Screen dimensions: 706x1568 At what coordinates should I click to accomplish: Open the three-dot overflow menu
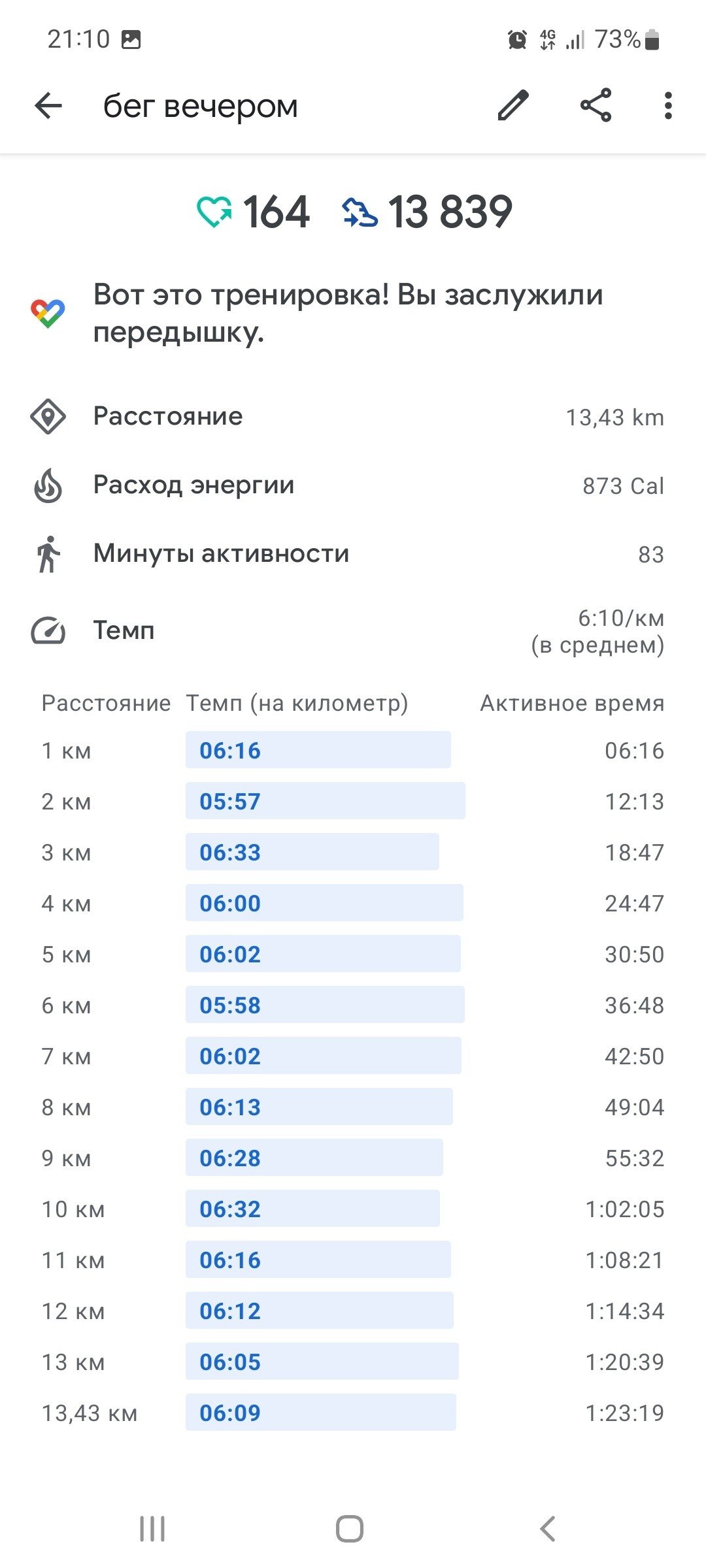point(667,105)
